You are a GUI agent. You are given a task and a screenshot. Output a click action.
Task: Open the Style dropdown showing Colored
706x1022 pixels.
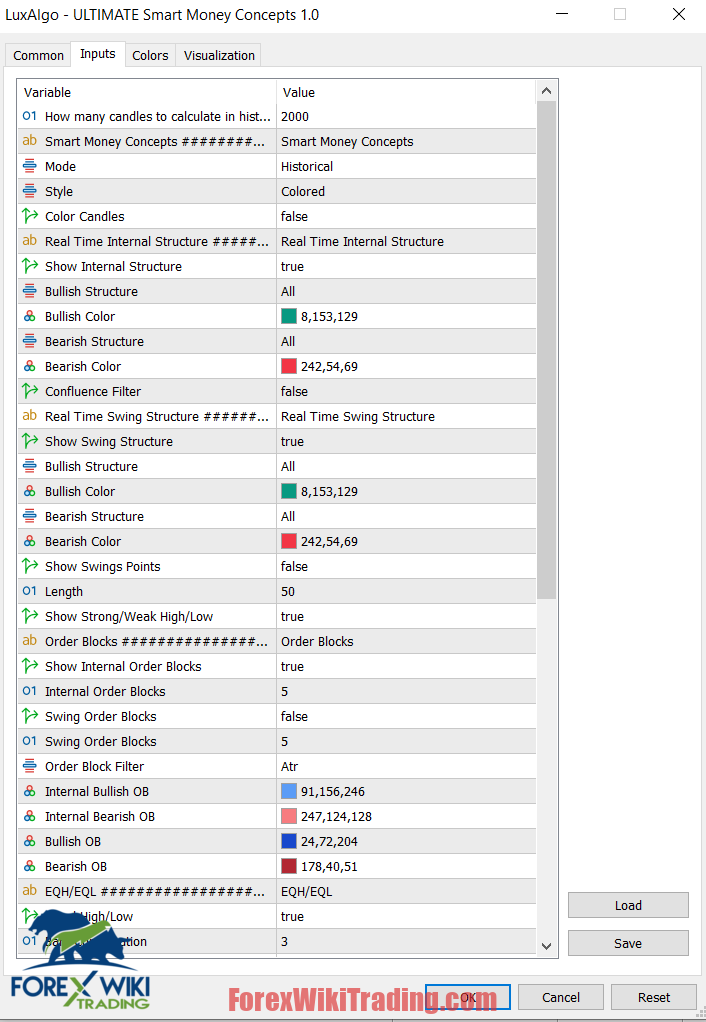pos(406,192)
